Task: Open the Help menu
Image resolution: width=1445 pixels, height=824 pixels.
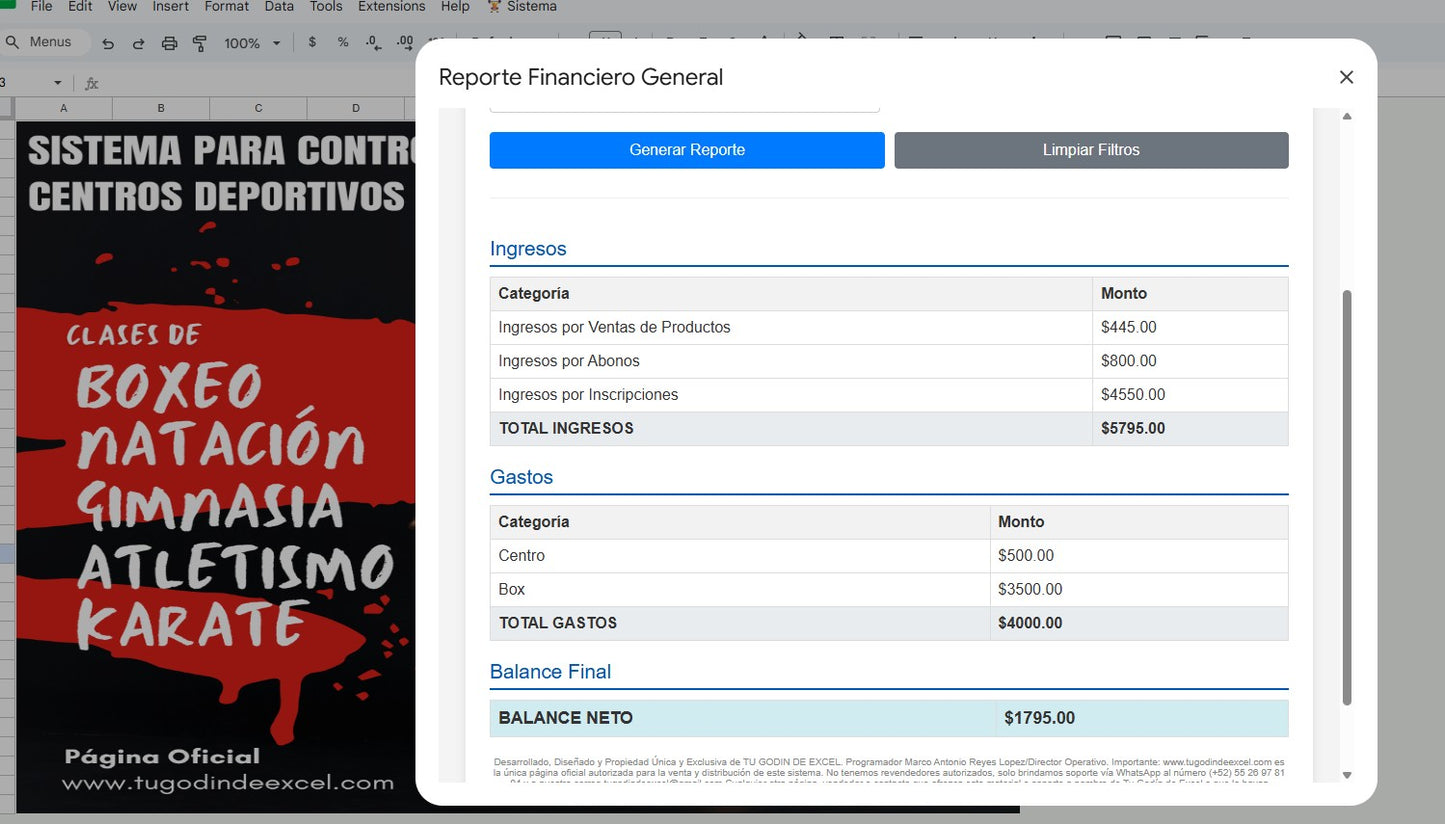Action: click(455, 7)
